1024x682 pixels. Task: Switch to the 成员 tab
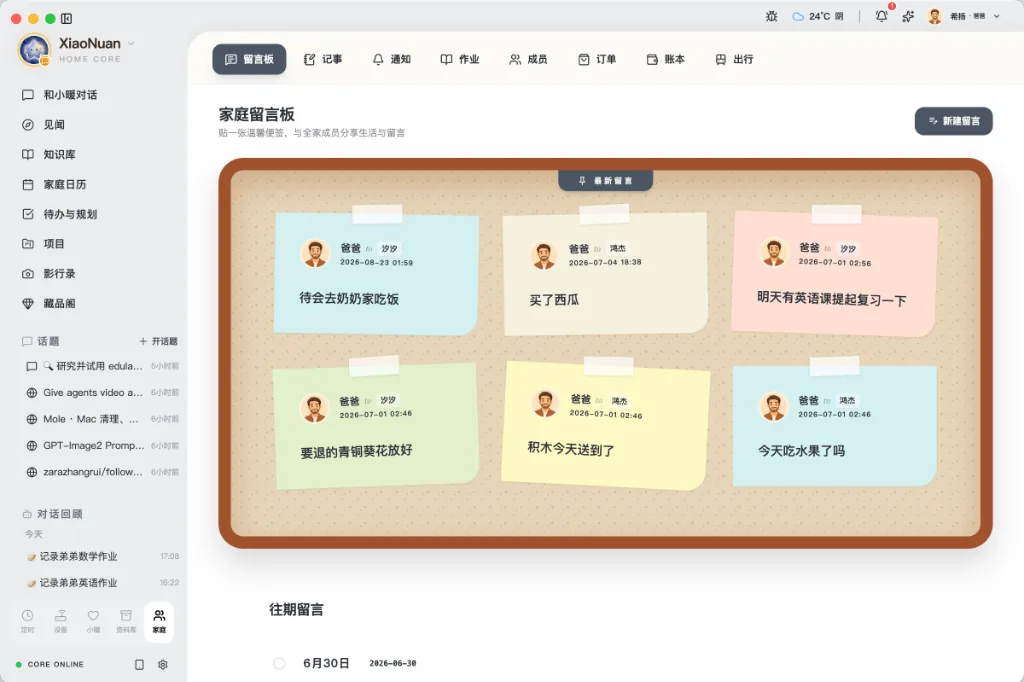click(x=528, y=59)
